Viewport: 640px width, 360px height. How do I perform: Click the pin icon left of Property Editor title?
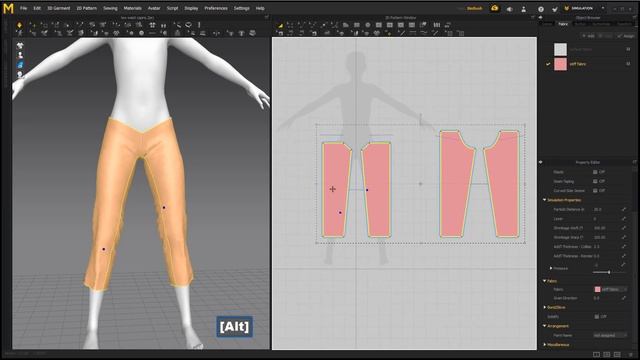tap(541, 162)
